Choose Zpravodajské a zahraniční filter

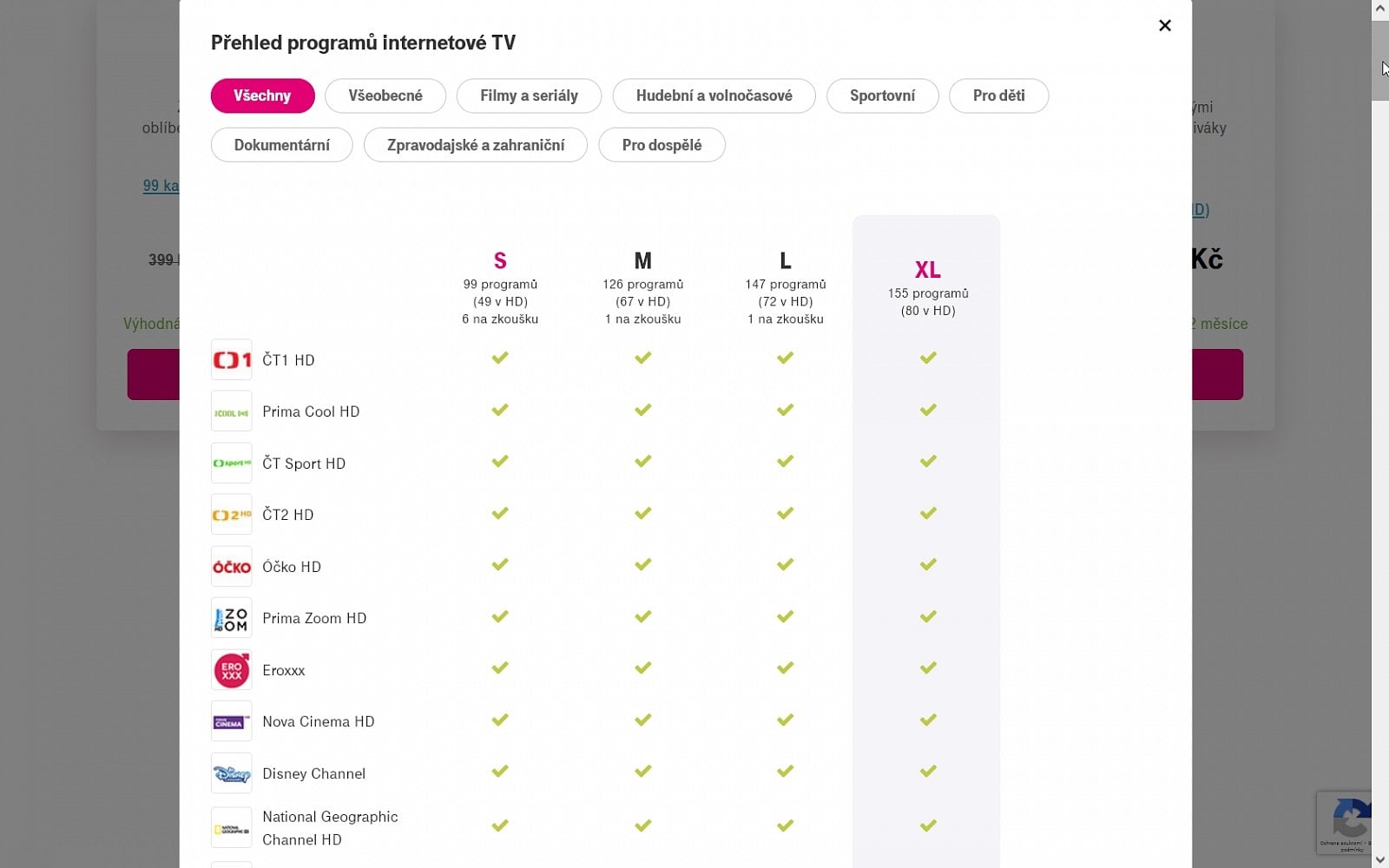tap(475, 145)
